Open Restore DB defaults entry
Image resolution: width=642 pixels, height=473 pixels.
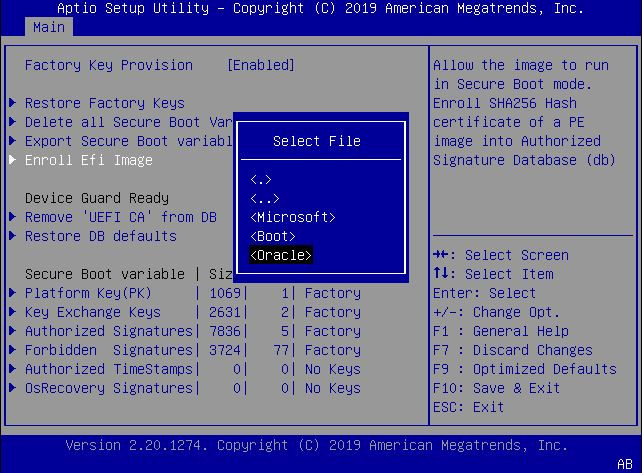coord(101,236)
